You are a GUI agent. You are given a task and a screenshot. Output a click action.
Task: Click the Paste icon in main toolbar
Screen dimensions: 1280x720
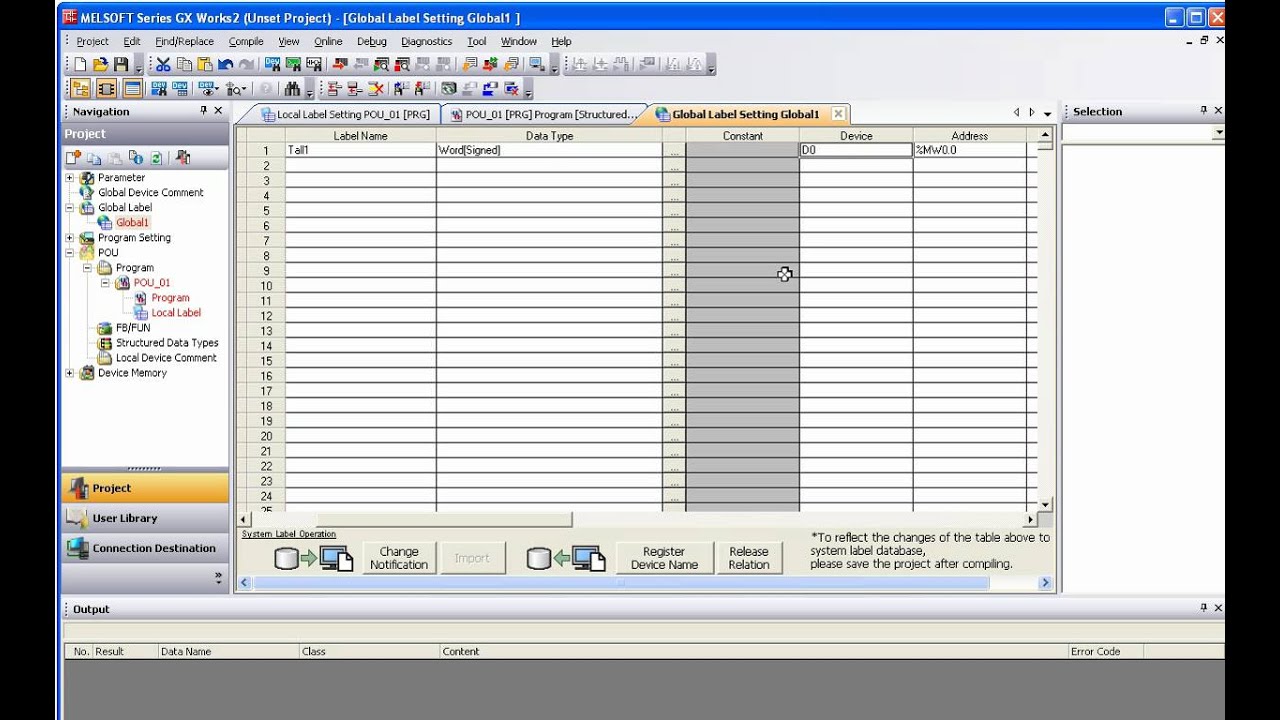click(204, 64)
